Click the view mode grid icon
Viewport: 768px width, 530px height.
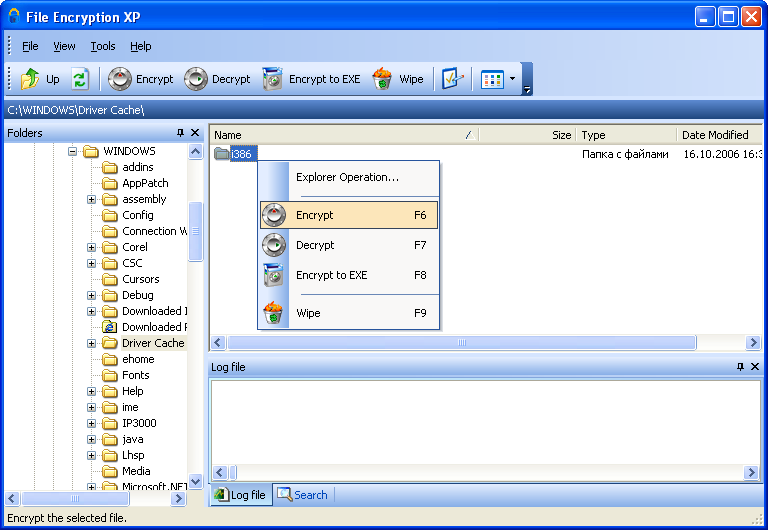click(492, 79)
